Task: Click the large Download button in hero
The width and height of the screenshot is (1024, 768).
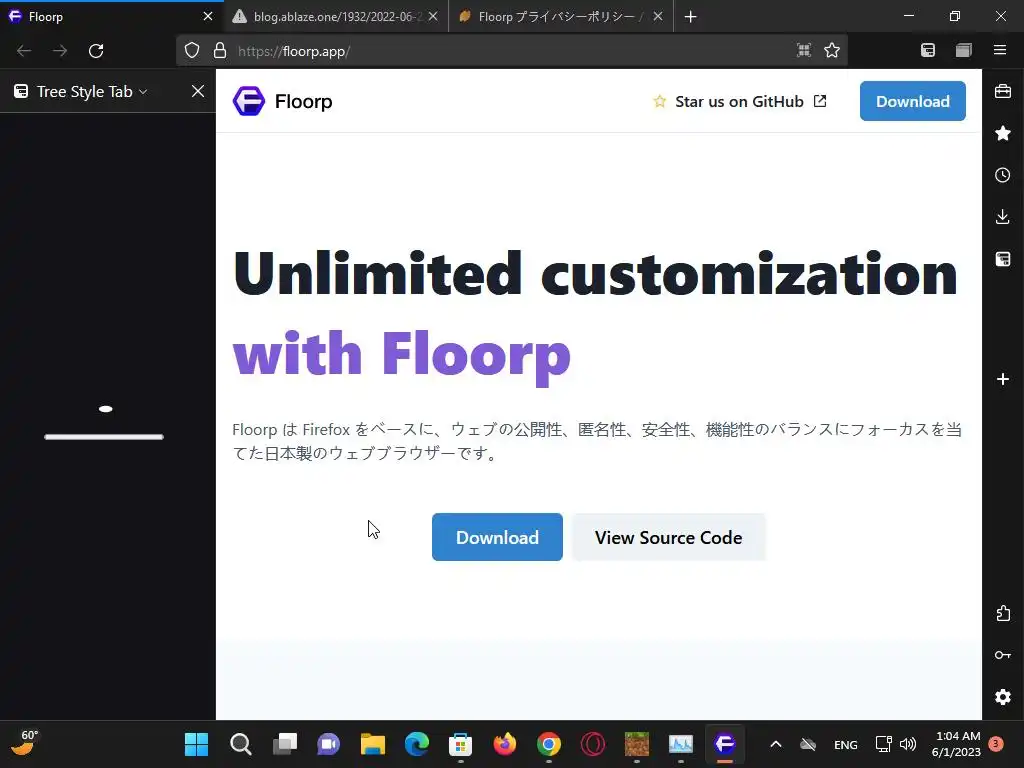Action: pos(497,537)
